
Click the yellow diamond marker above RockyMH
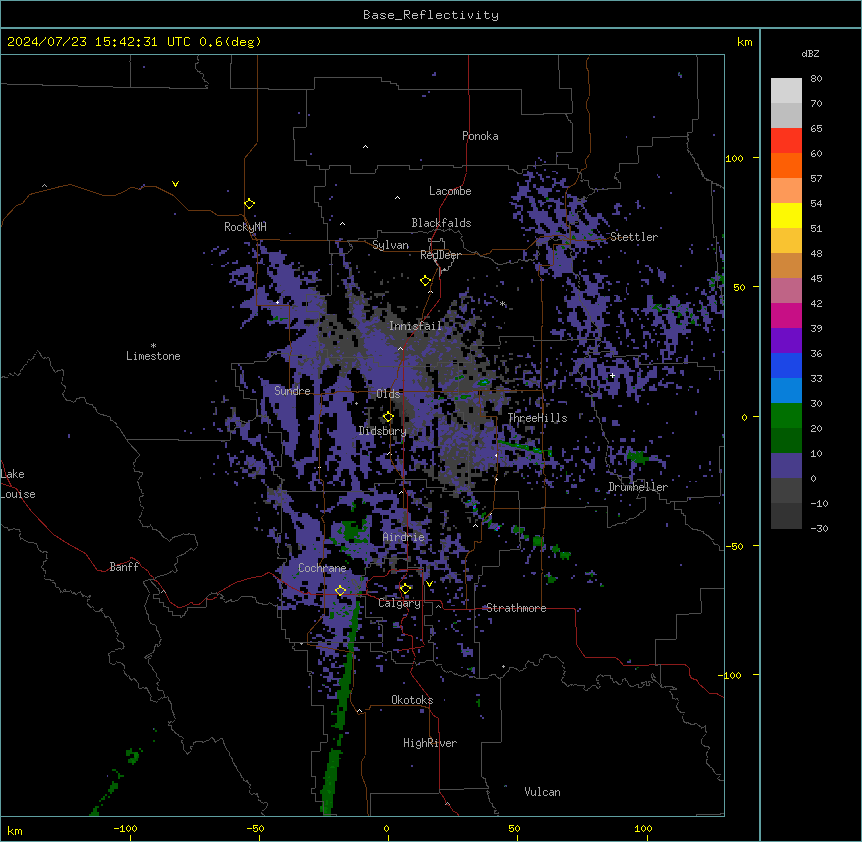(249, 203)
